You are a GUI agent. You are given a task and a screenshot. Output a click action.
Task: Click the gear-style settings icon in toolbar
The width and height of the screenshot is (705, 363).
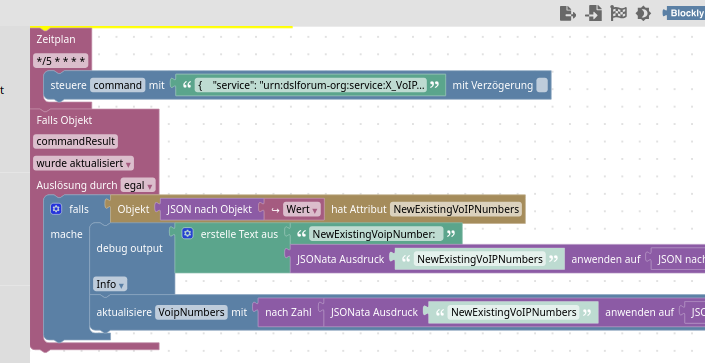point(643,13)
